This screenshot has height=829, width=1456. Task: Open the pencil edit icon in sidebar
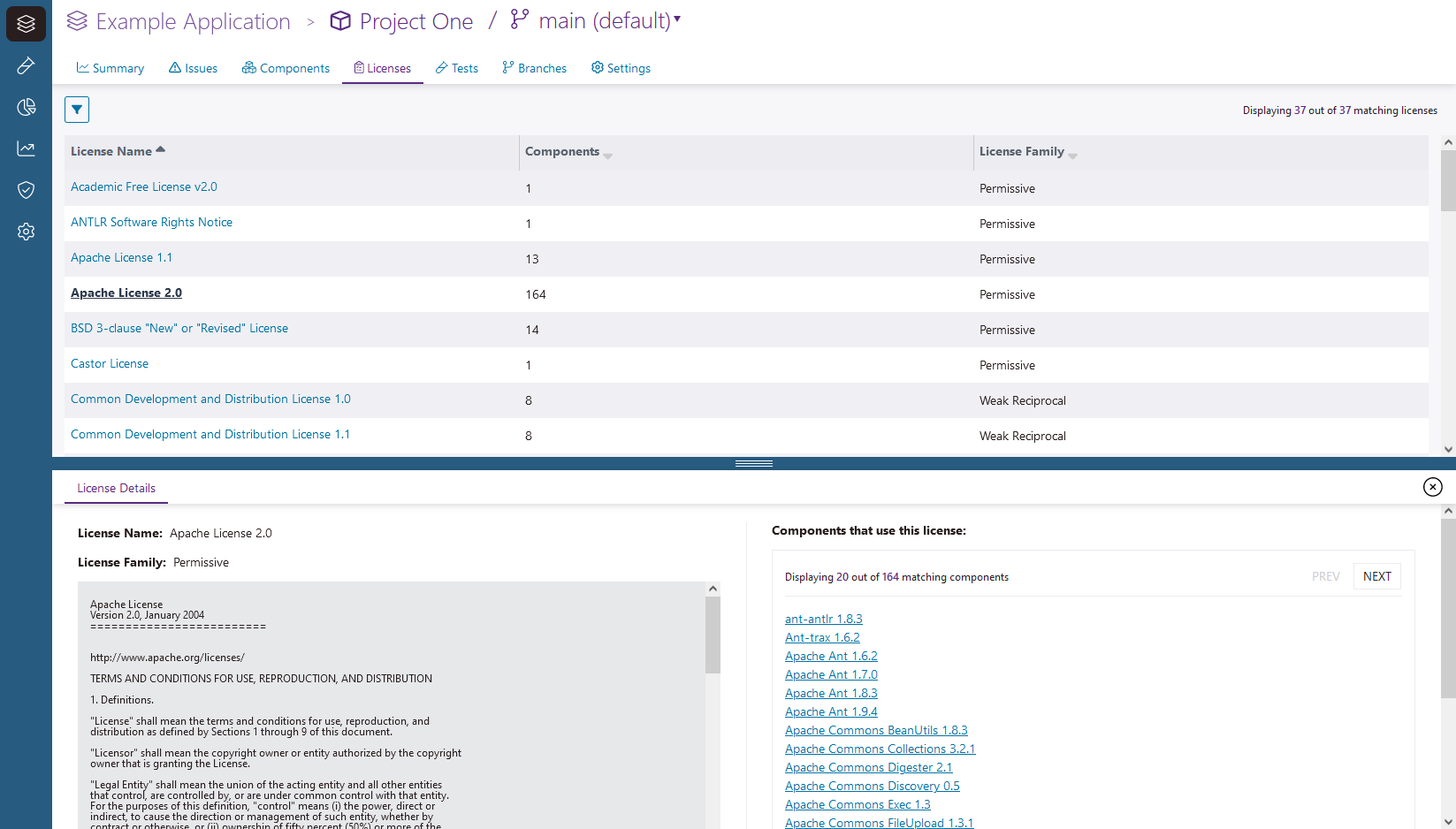click(26, 65)
